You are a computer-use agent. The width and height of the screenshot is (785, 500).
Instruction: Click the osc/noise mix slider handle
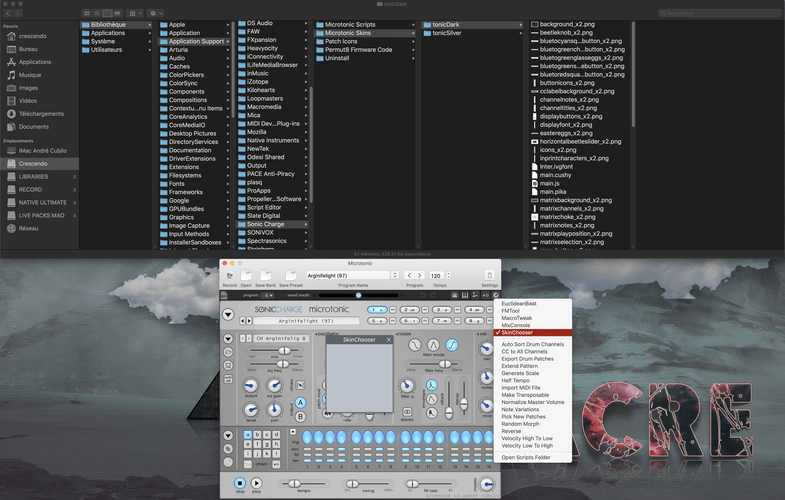point(284,351)
